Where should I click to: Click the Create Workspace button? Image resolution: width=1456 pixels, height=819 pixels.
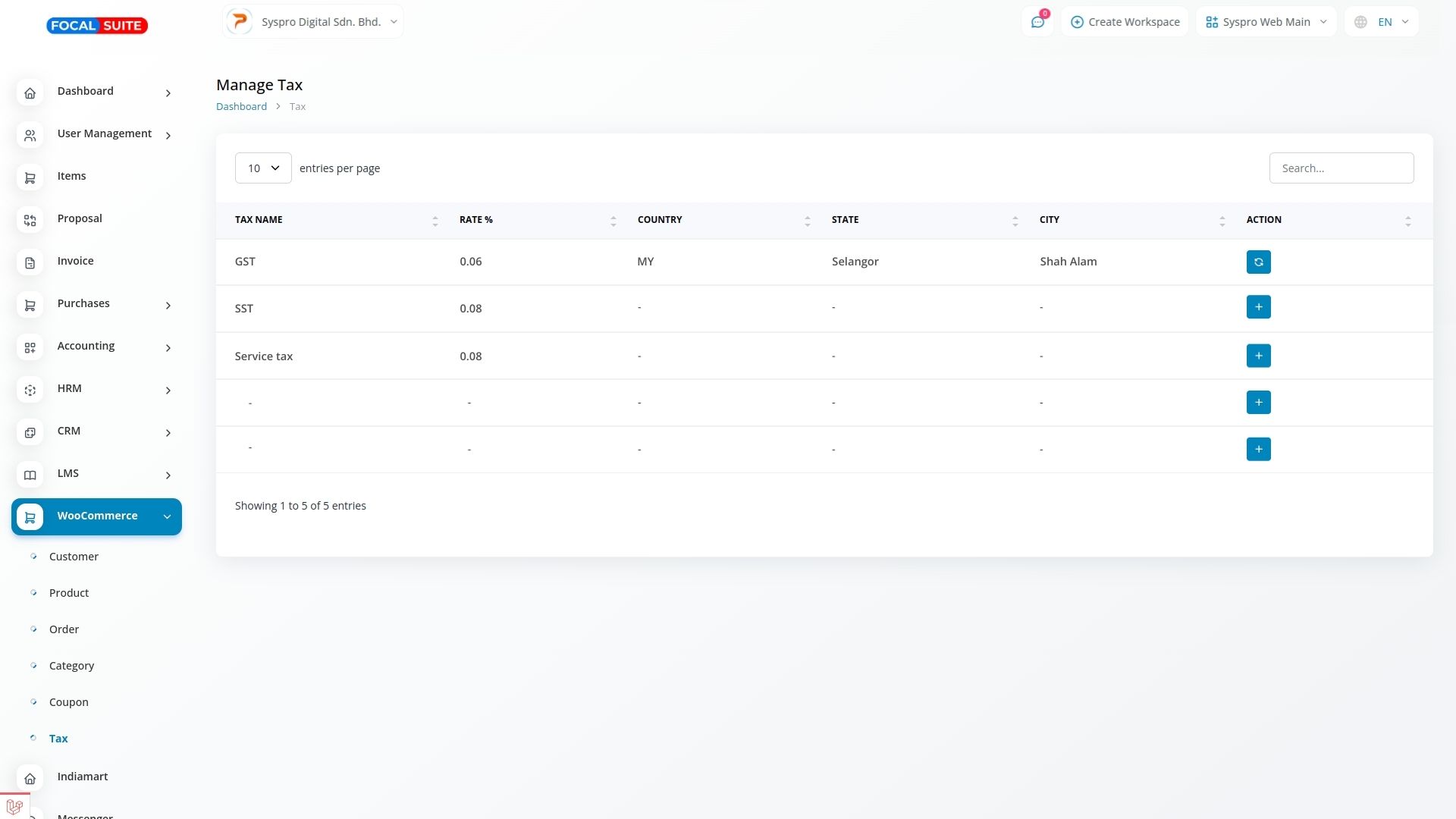tap(1125, 22)
